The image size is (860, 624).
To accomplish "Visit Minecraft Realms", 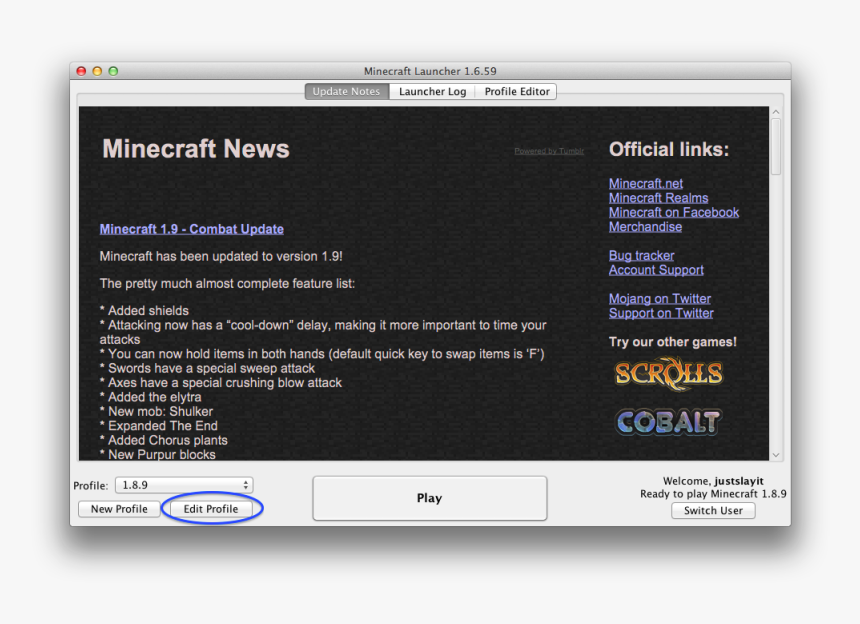I will 658,197.
